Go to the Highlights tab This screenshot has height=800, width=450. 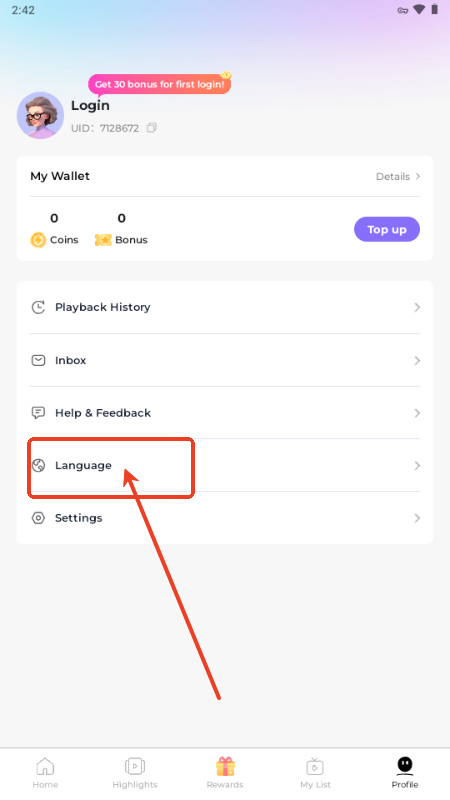click(135, 772)
